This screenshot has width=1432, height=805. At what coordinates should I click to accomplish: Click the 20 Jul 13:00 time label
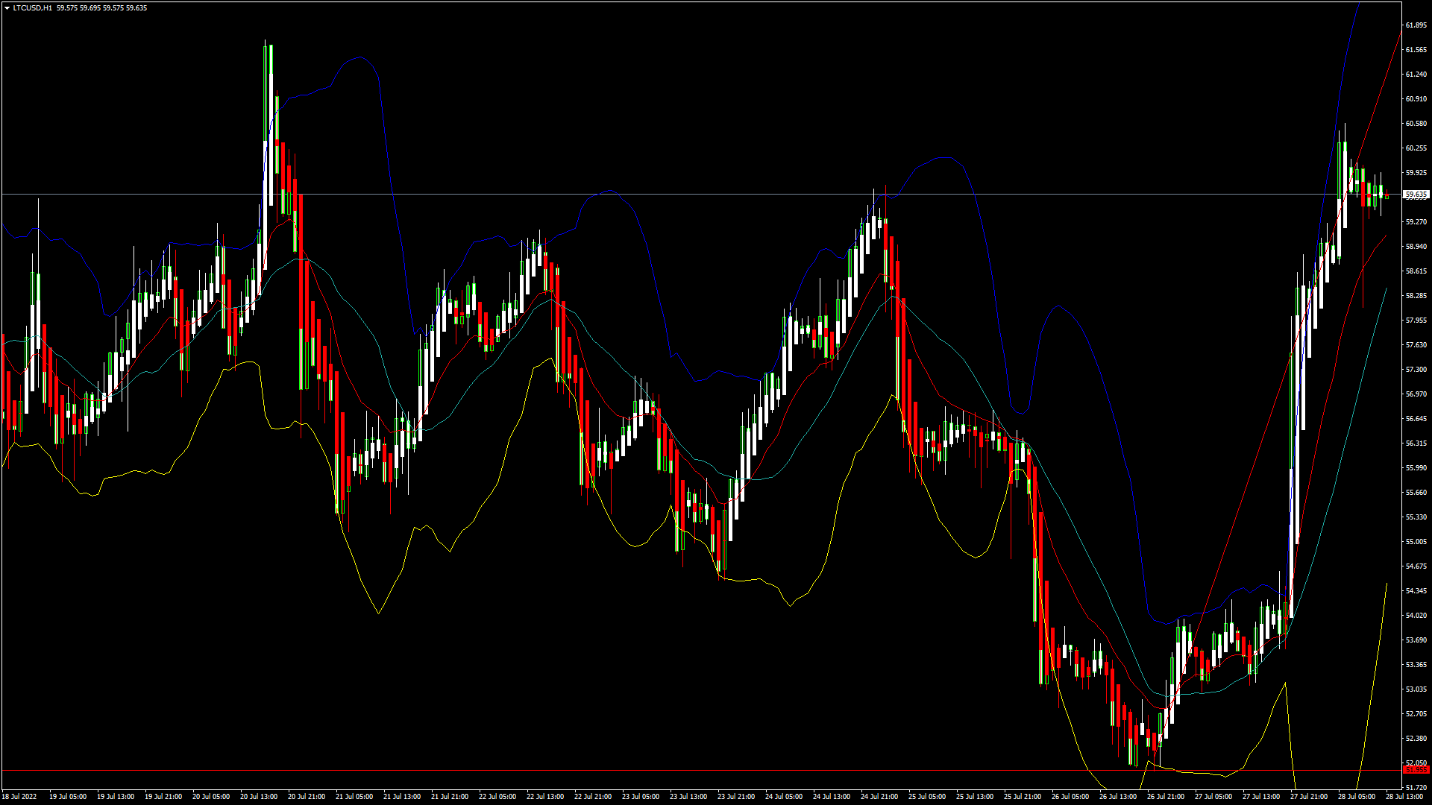point(259,797)
